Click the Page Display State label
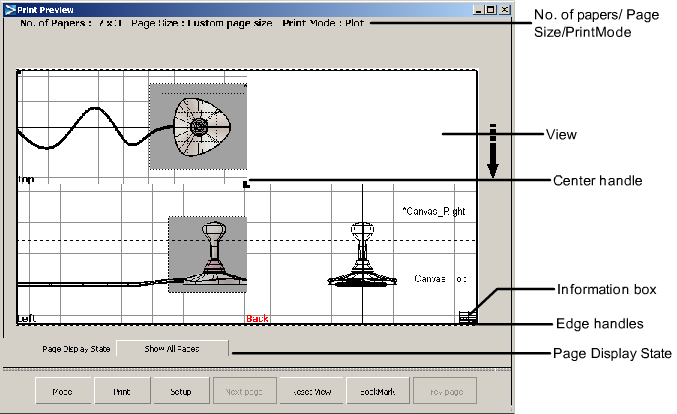Image resolution: width=677 pixels, height=414 pixels. [x=76, y=349]
